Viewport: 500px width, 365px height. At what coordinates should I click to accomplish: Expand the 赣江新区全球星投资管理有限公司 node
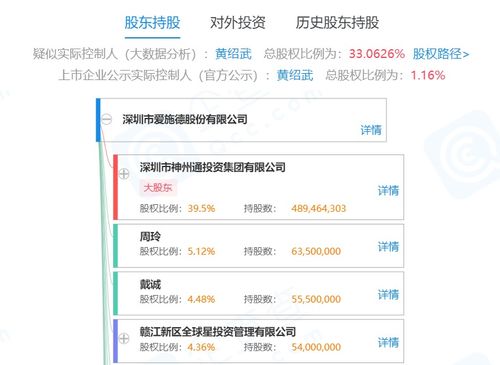coord(124,338)
